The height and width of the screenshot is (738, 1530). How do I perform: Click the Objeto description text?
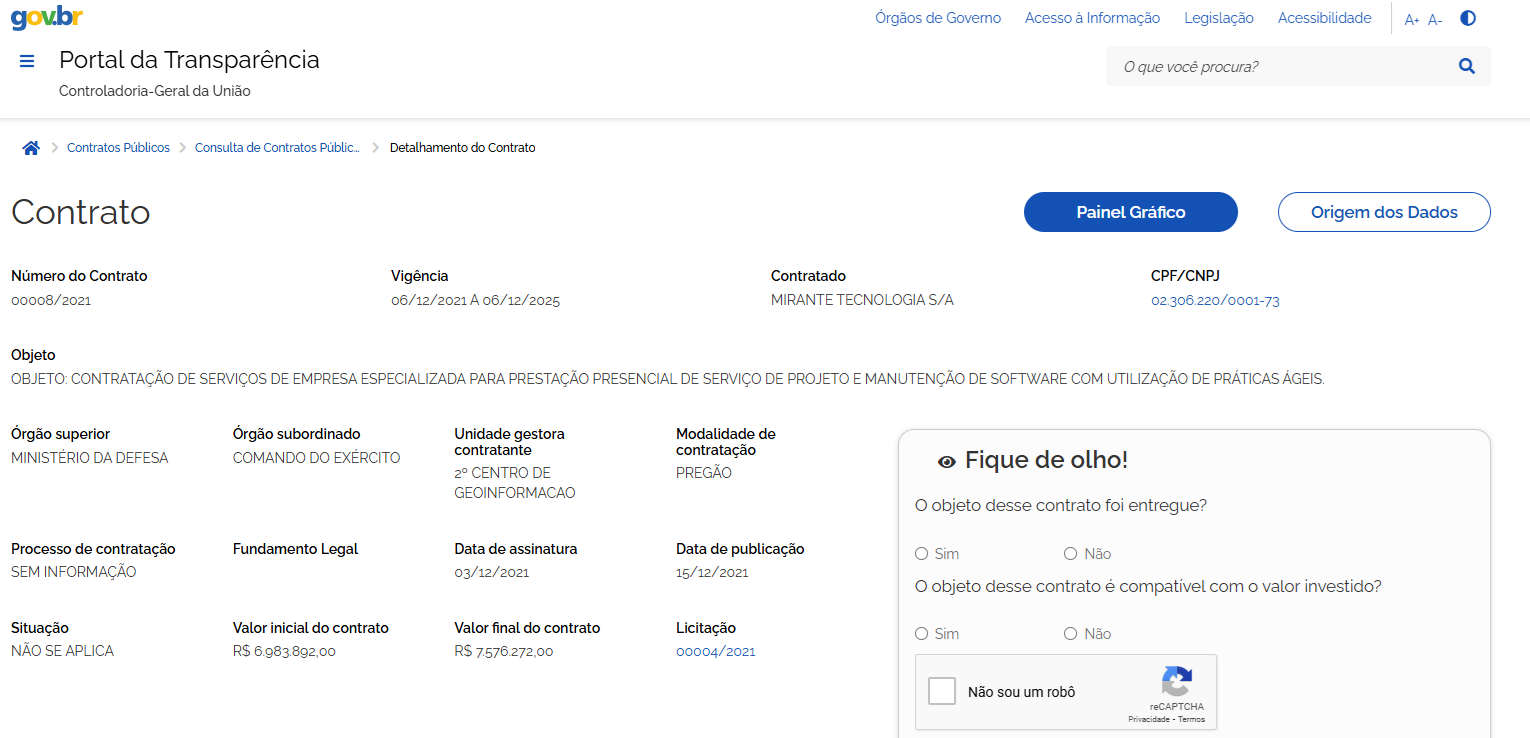click(668, 379)
